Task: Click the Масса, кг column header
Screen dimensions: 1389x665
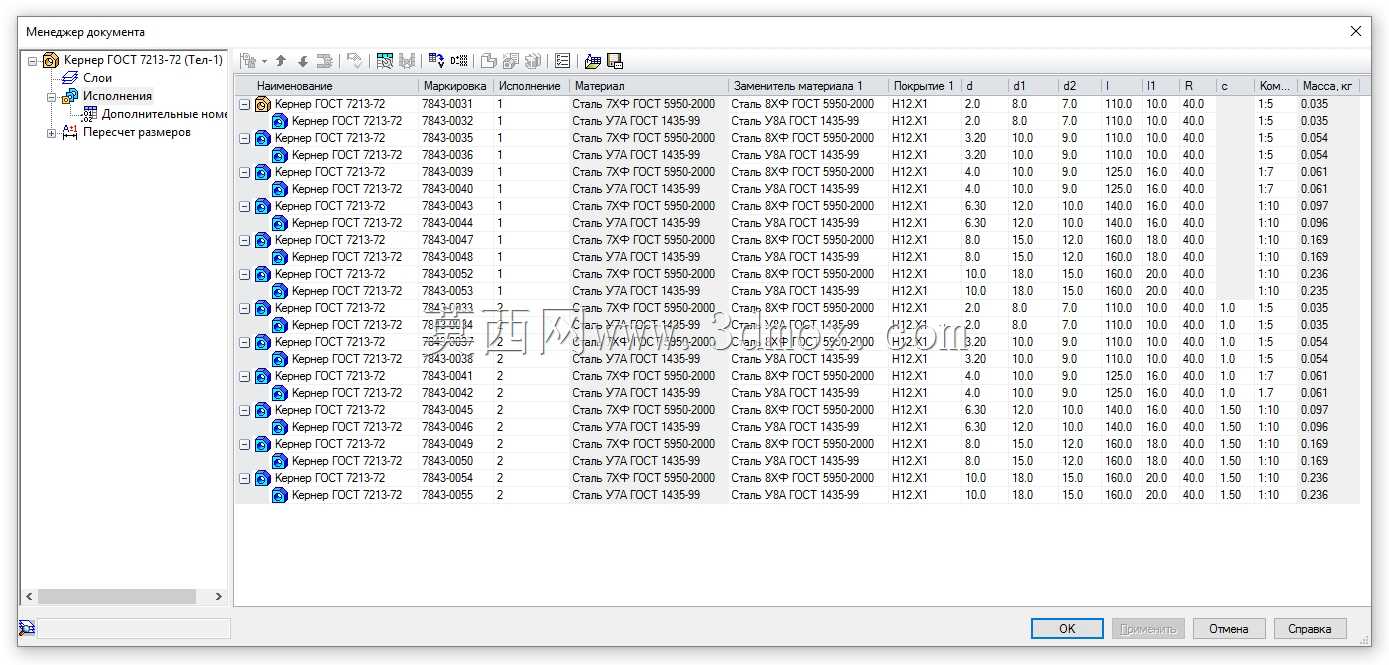Action: [x=1328, y=86]
